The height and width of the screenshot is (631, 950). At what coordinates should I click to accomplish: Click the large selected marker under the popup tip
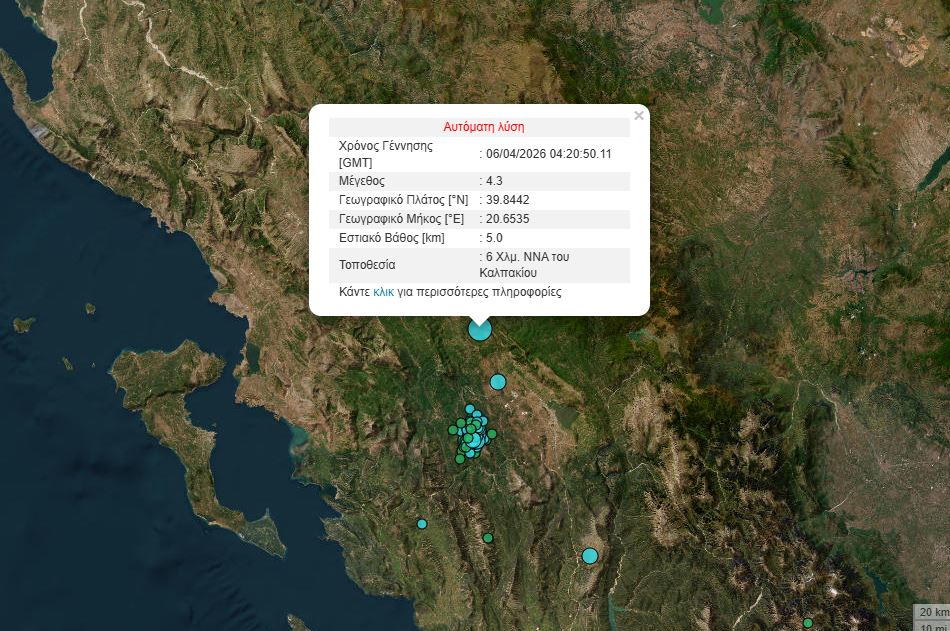480,329
